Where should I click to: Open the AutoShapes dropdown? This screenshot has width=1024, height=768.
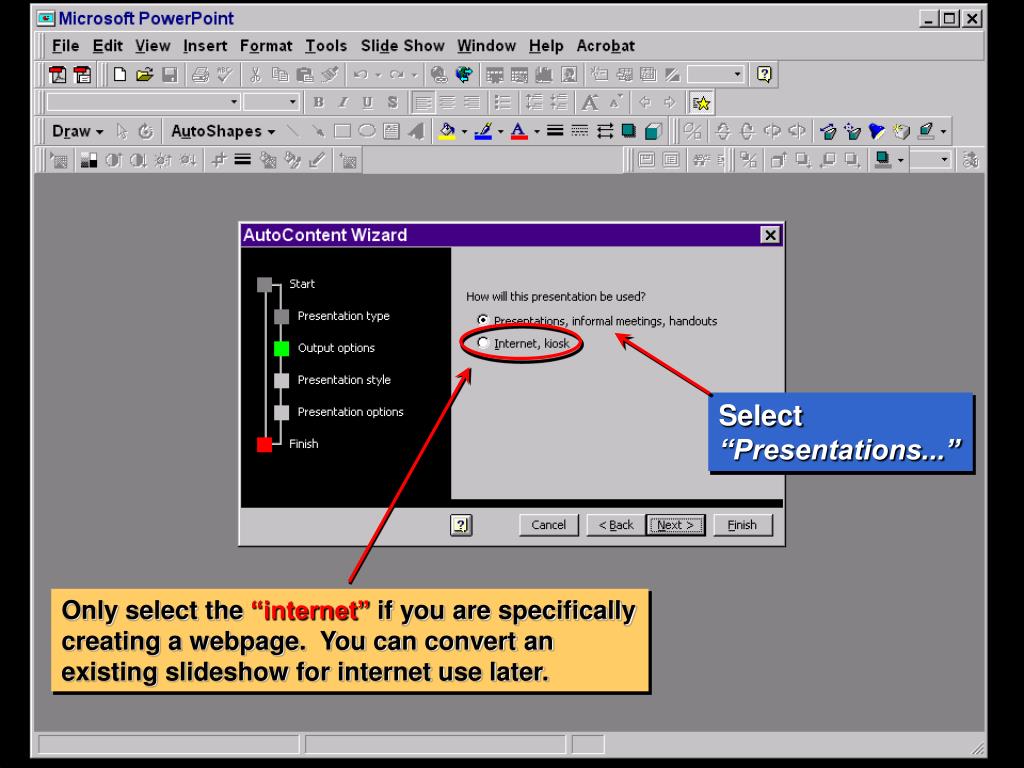pos(223,131)
